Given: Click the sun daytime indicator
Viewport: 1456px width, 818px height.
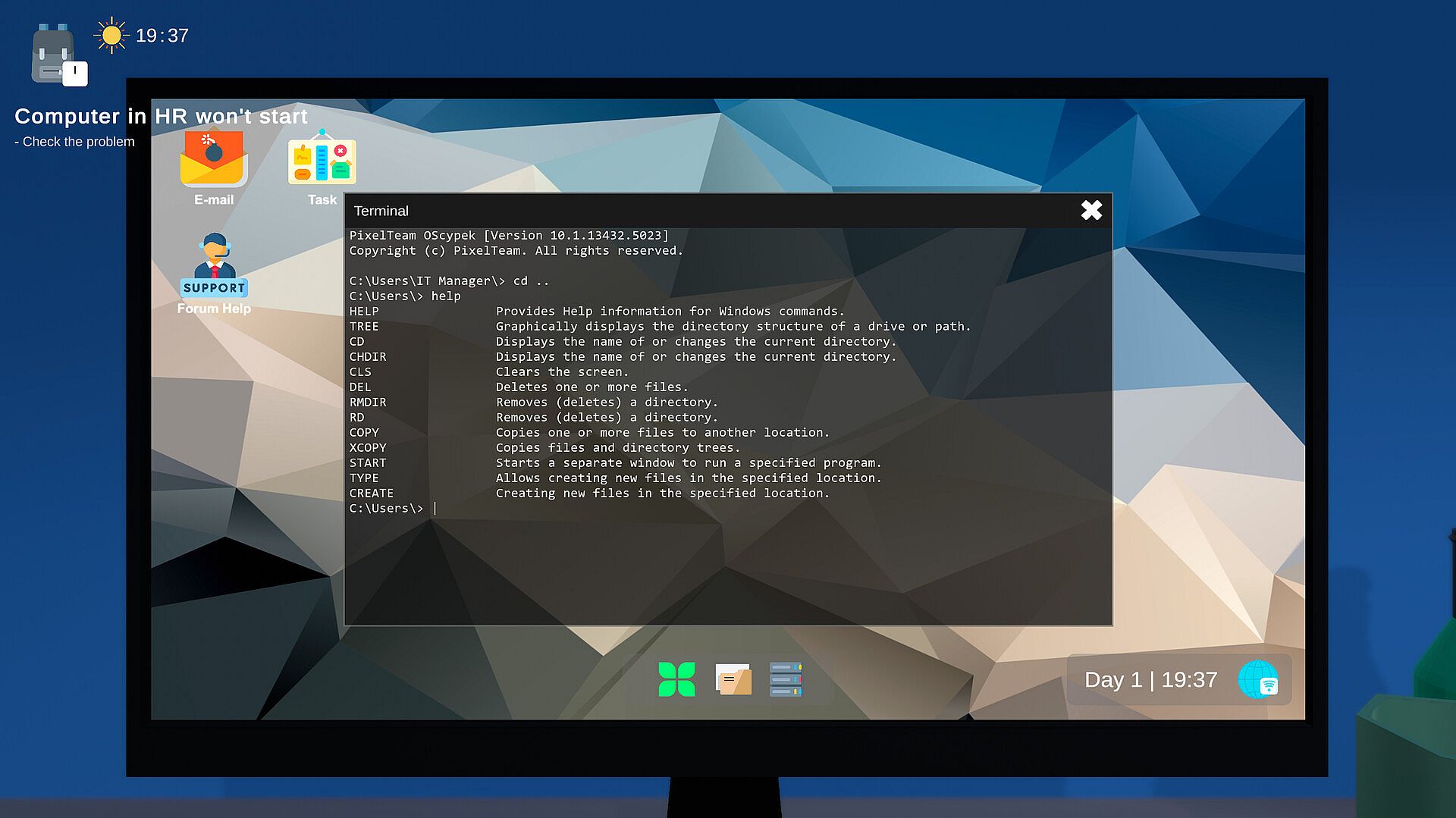Looking at the screenshot, I should tap(111, 36).
